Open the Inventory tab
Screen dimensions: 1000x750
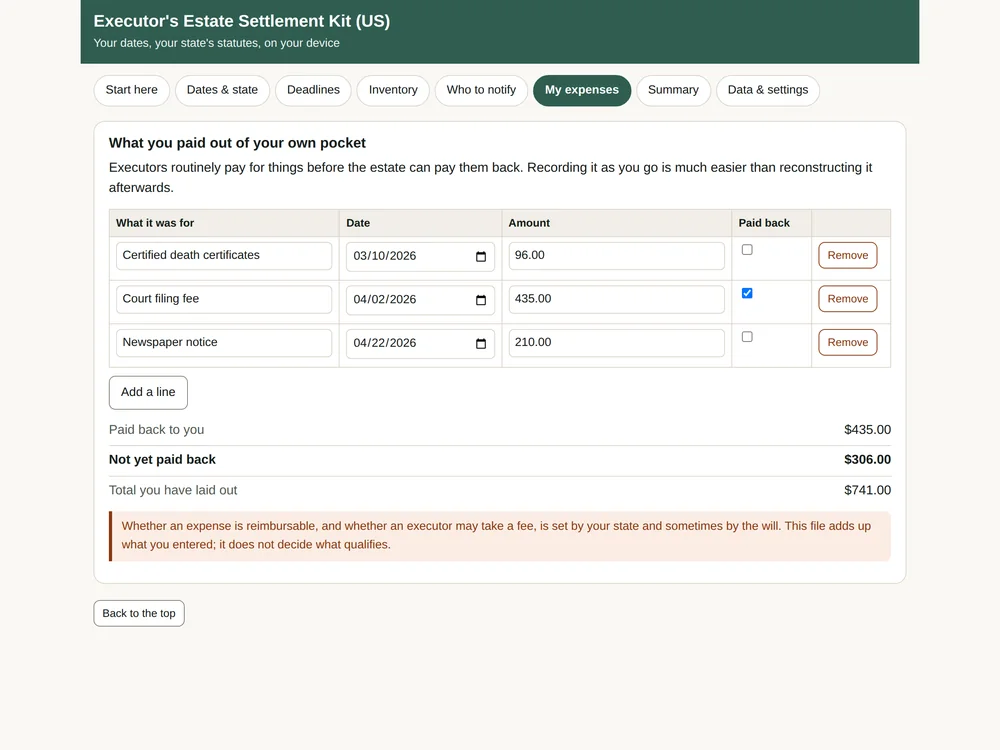[x=393, y=90]
